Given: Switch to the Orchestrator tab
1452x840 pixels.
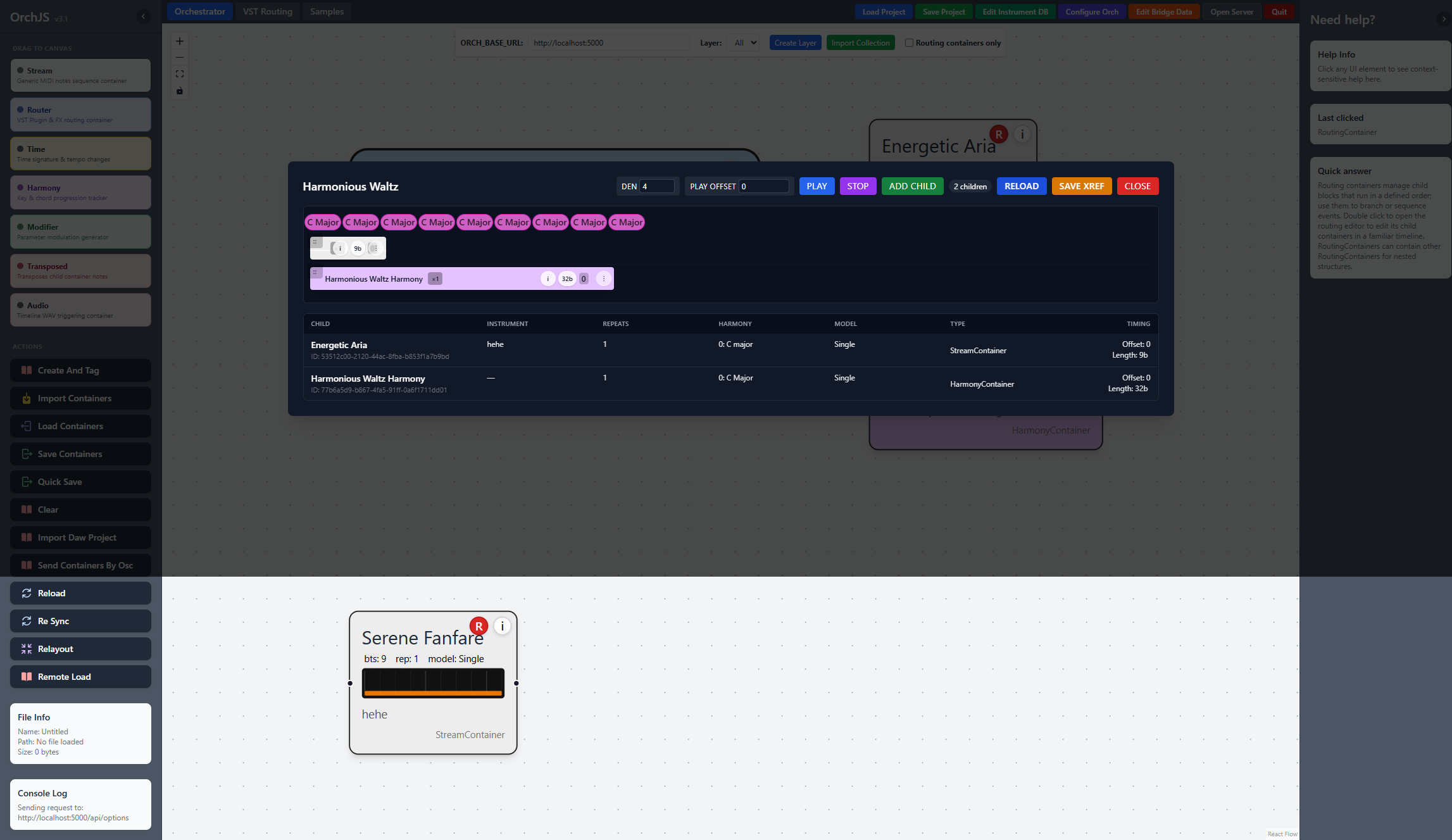Looking at the screenshot, I should [x=199, y=11].
